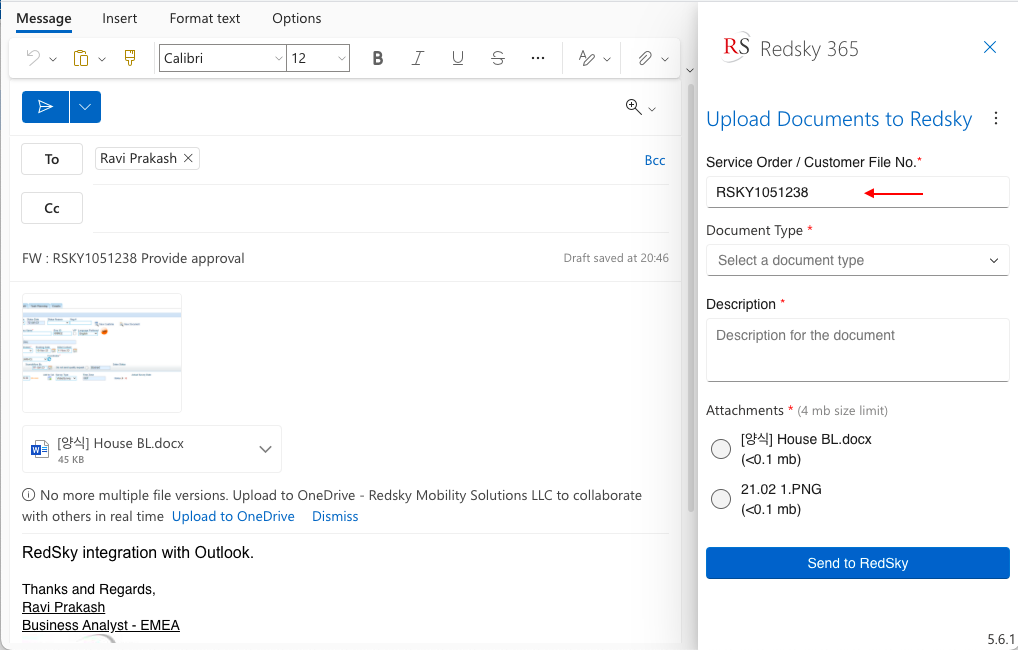Select the Format Painter icon
This screenshot has width=1018, height=650.
click(x=130, y=58)
